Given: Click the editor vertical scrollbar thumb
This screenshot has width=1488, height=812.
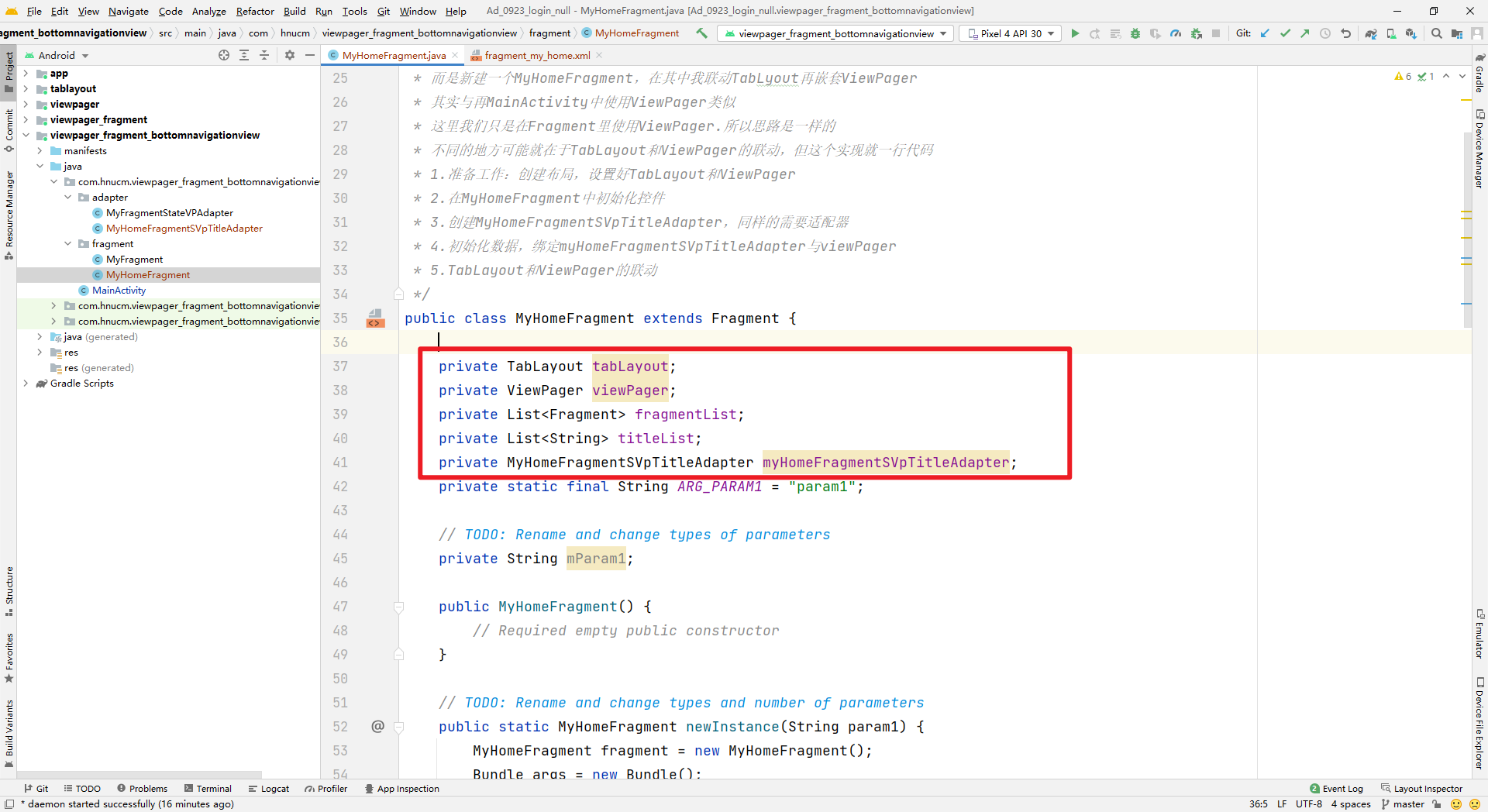Looking at the screenshot, I should pos(1466,229).
